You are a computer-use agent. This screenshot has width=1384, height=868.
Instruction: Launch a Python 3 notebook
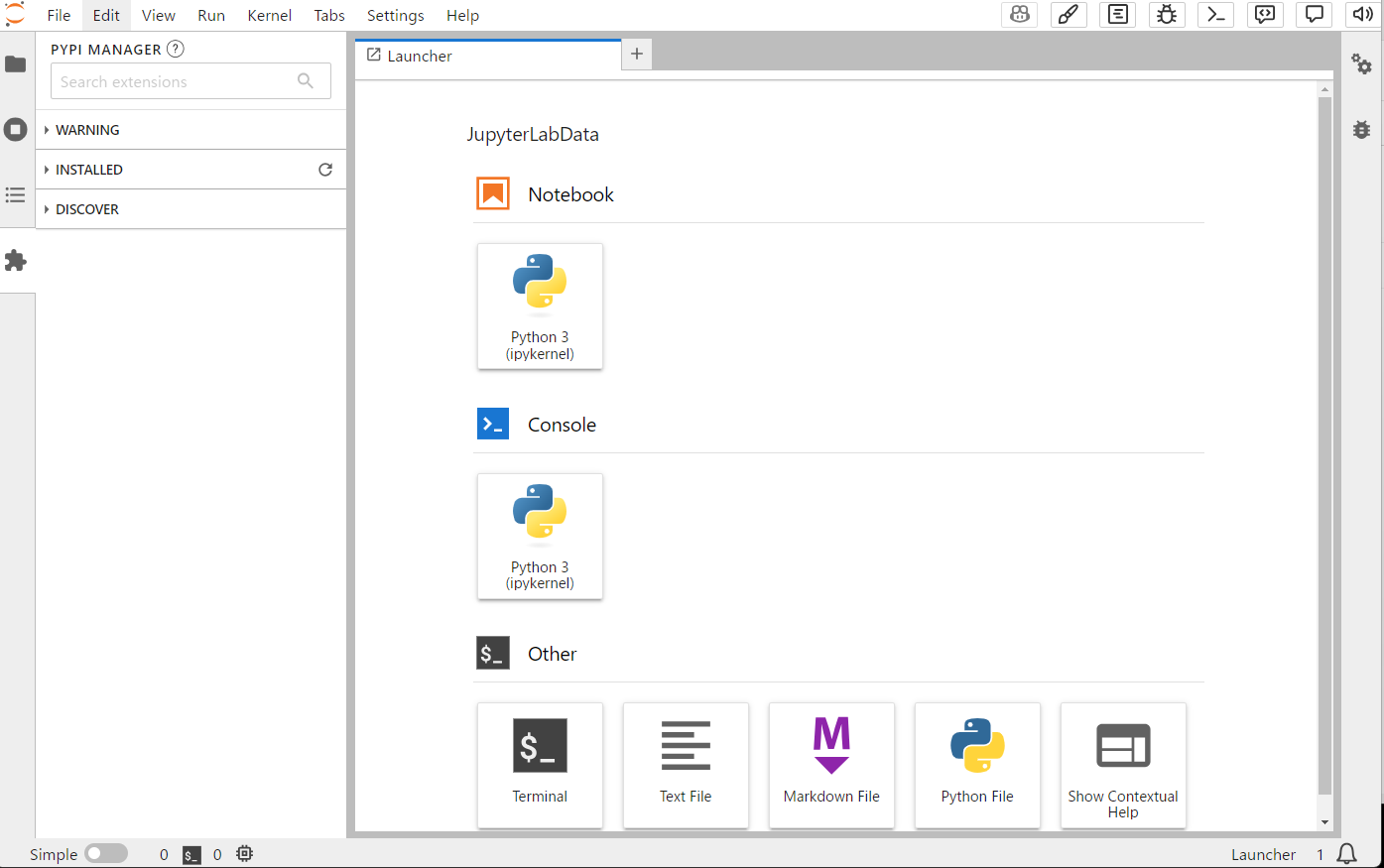[x=540, y=306]
